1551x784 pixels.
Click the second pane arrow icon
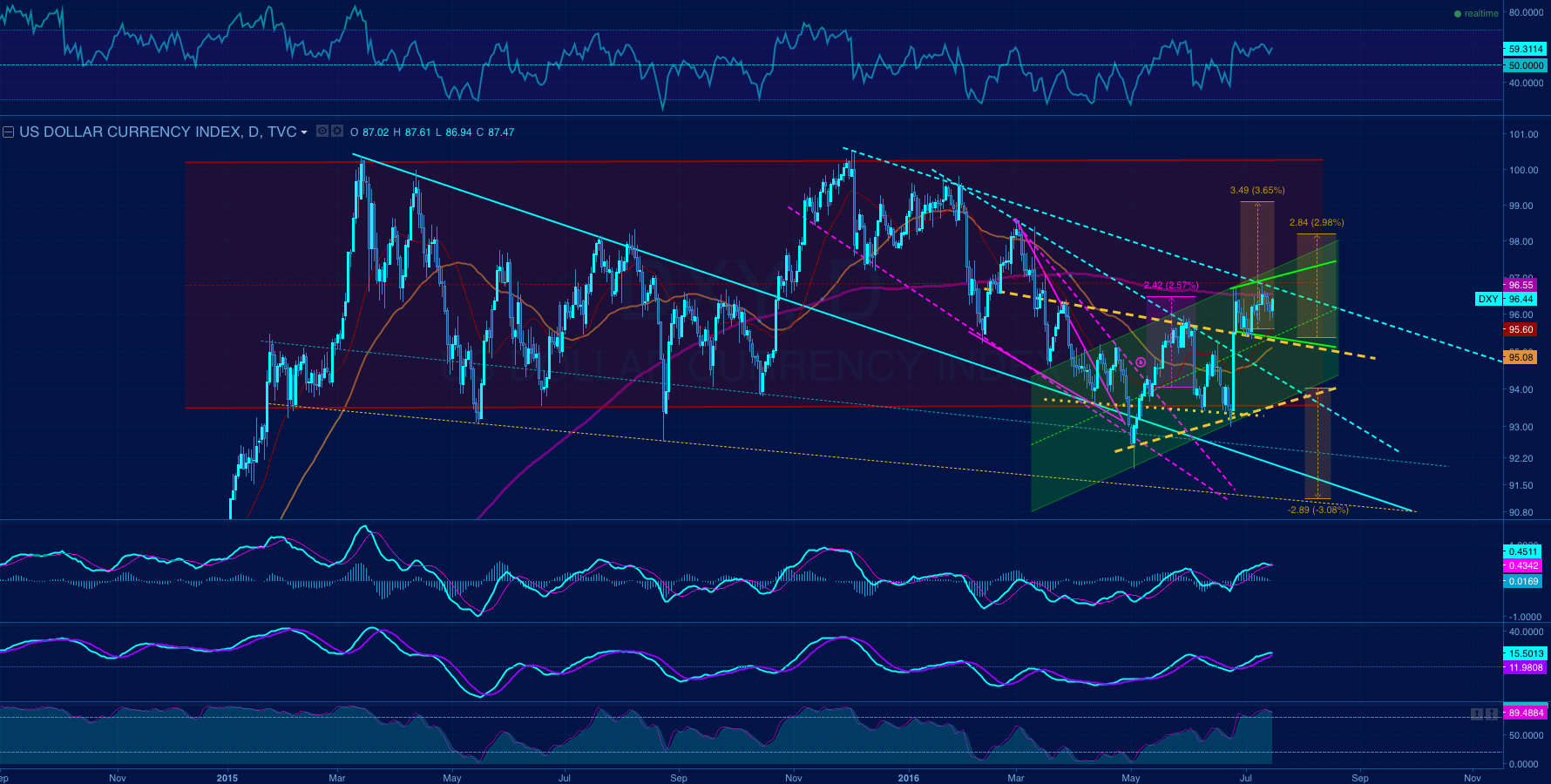point(1492,713)
